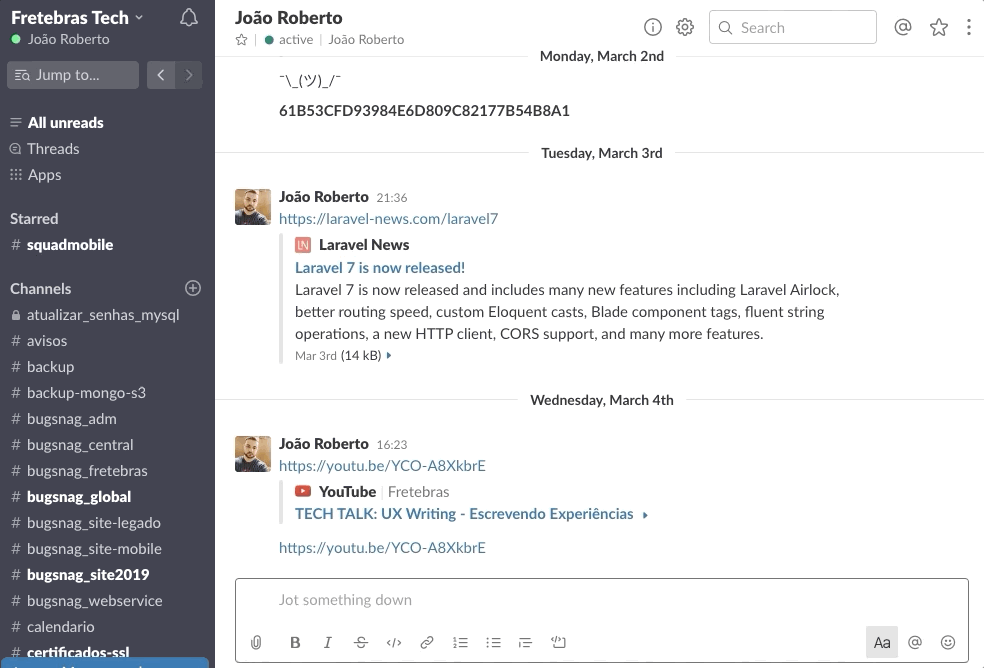The width and height of the screenshot is (984, 668).
Task: Mention someone from the composer
Action: click(915, 642)
